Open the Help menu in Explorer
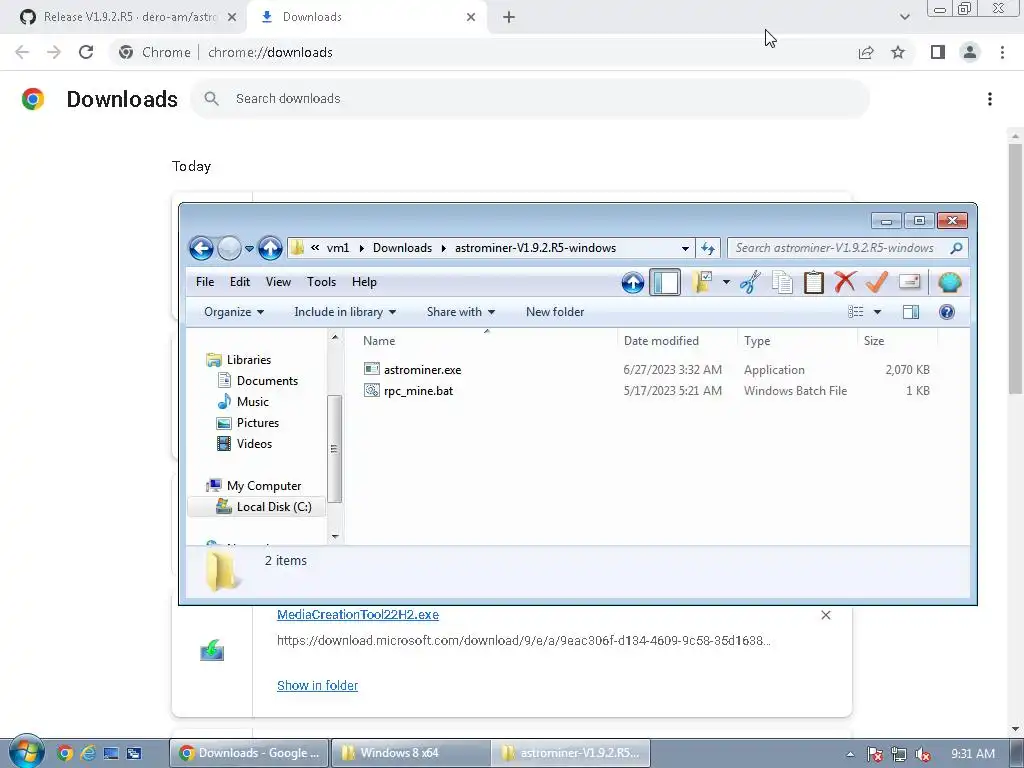The width and height of the screenshot is (1024, 768). (x=364, y=282)
